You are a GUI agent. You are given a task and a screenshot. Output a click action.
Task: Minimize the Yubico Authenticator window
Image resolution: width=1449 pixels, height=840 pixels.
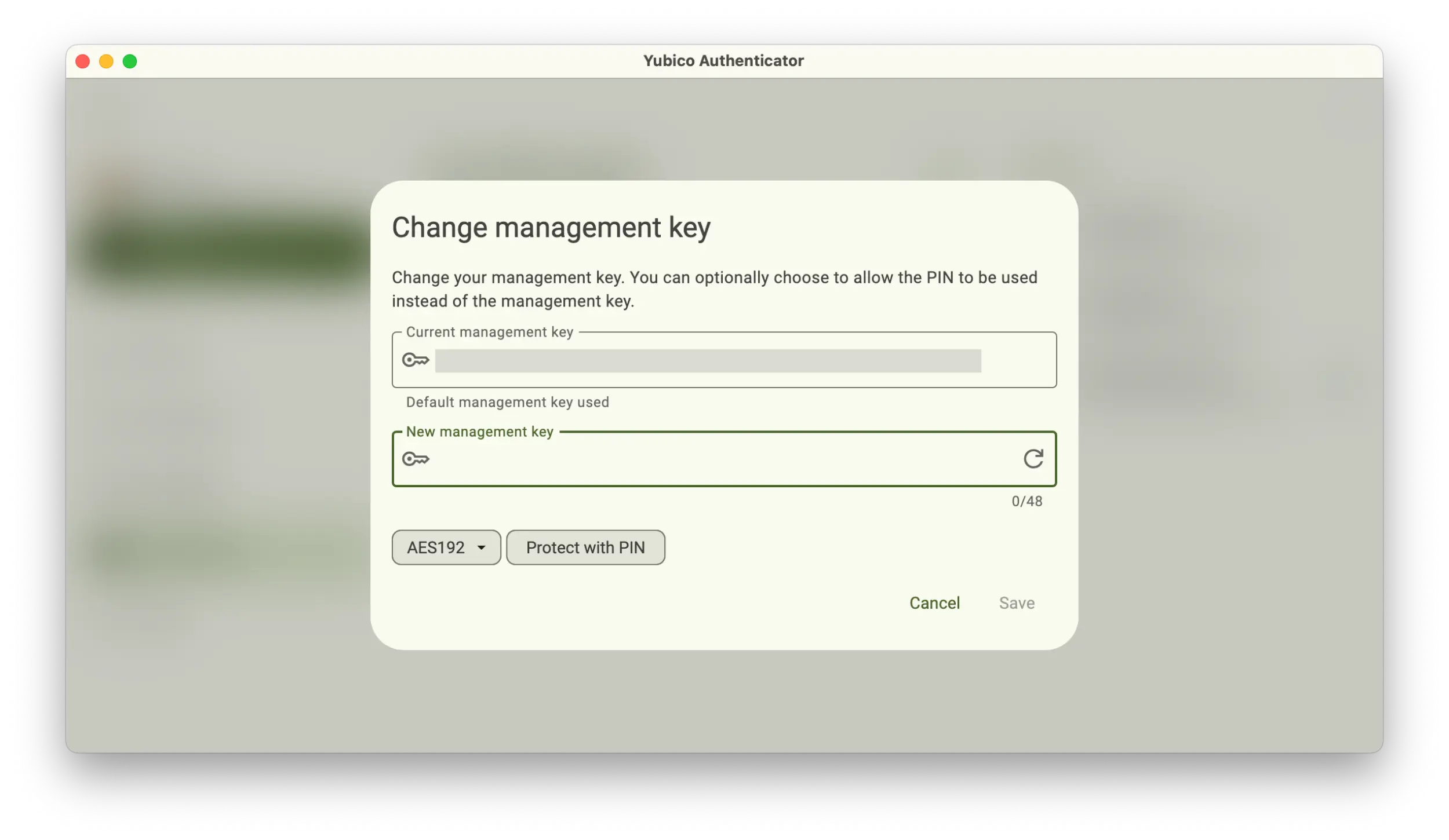pos(107,61)
